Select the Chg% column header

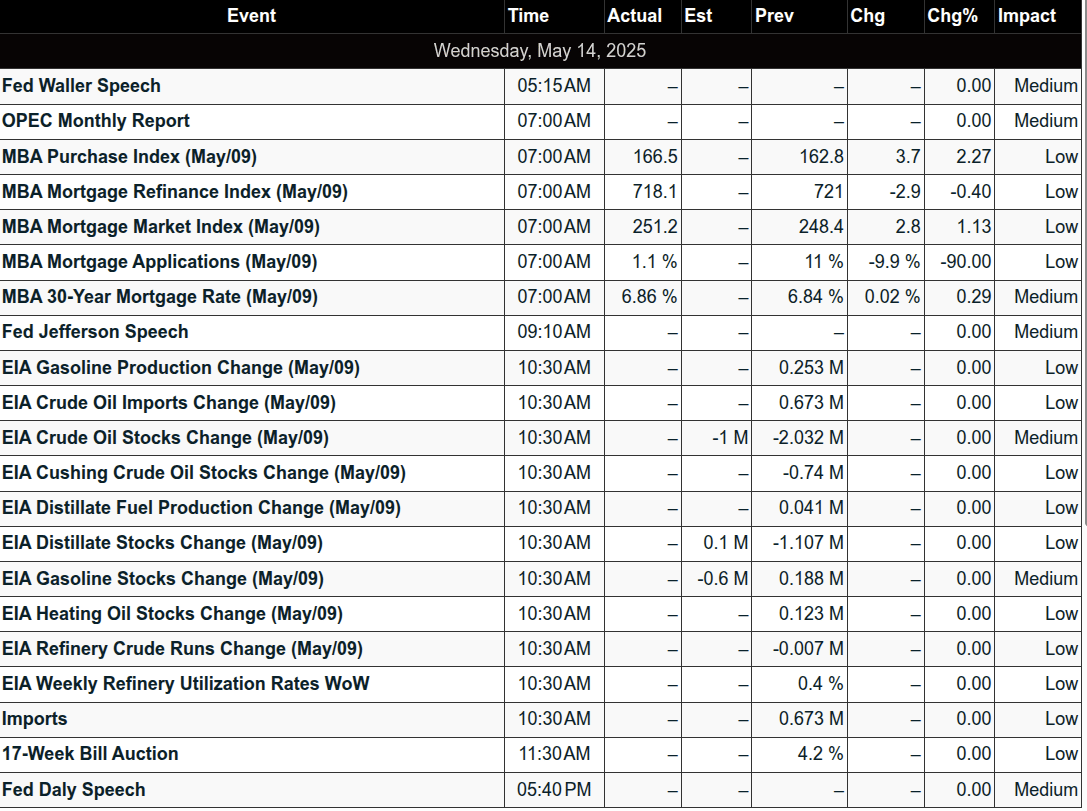point(953,16)
